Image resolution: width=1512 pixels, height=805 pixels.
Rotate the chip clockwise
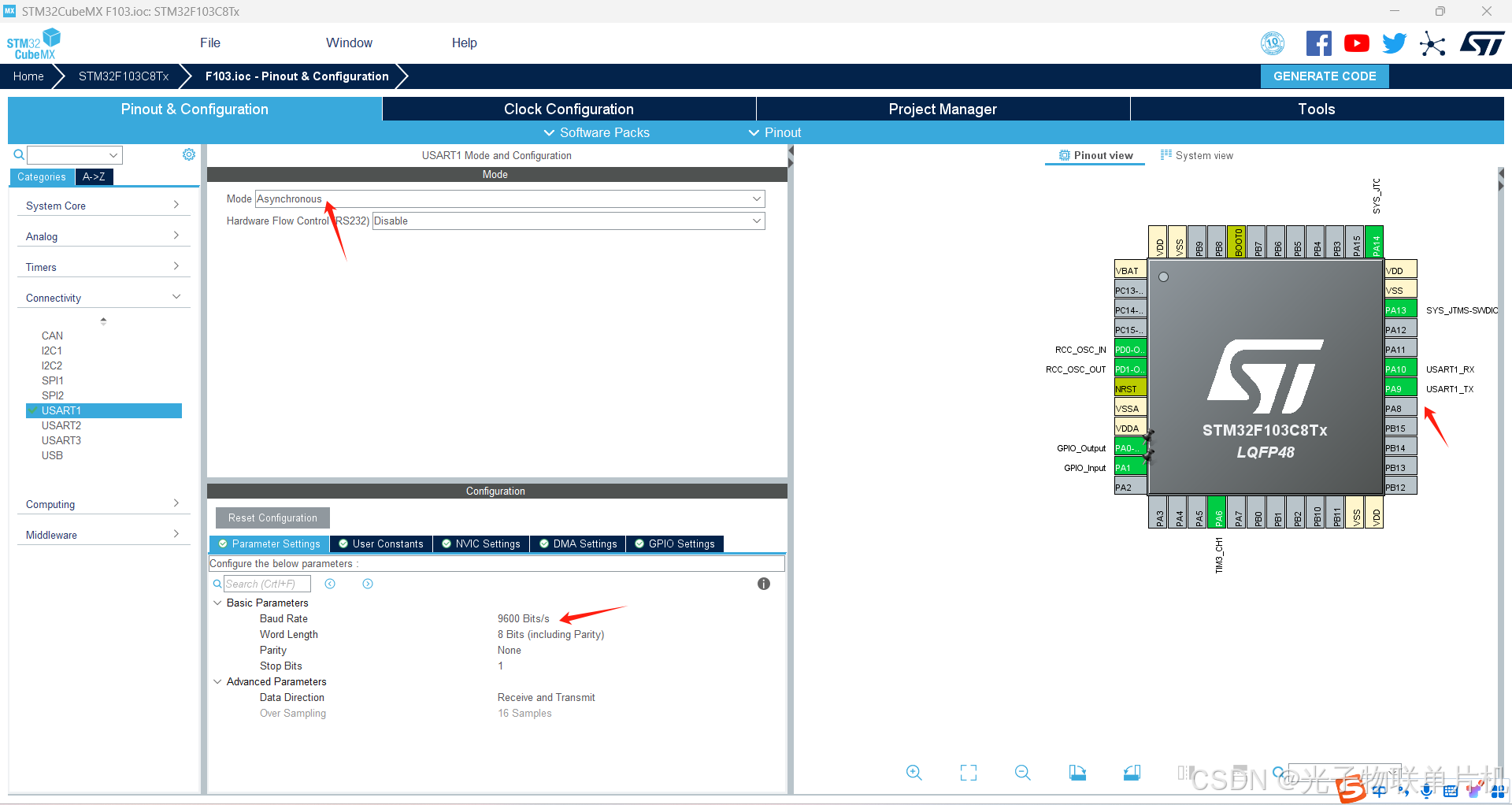point(1077,773)
